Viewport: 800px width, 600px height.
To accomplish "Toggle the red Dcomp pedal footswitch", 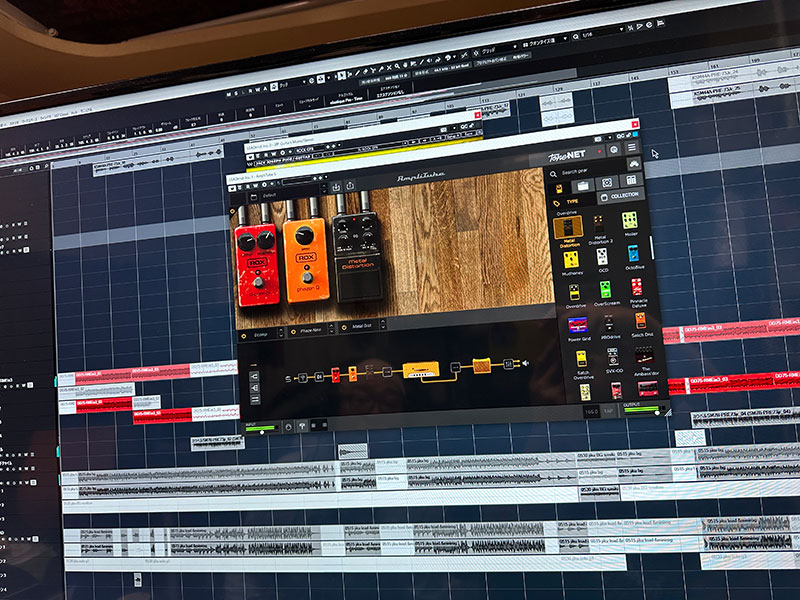I will click(x=259, y=283).
